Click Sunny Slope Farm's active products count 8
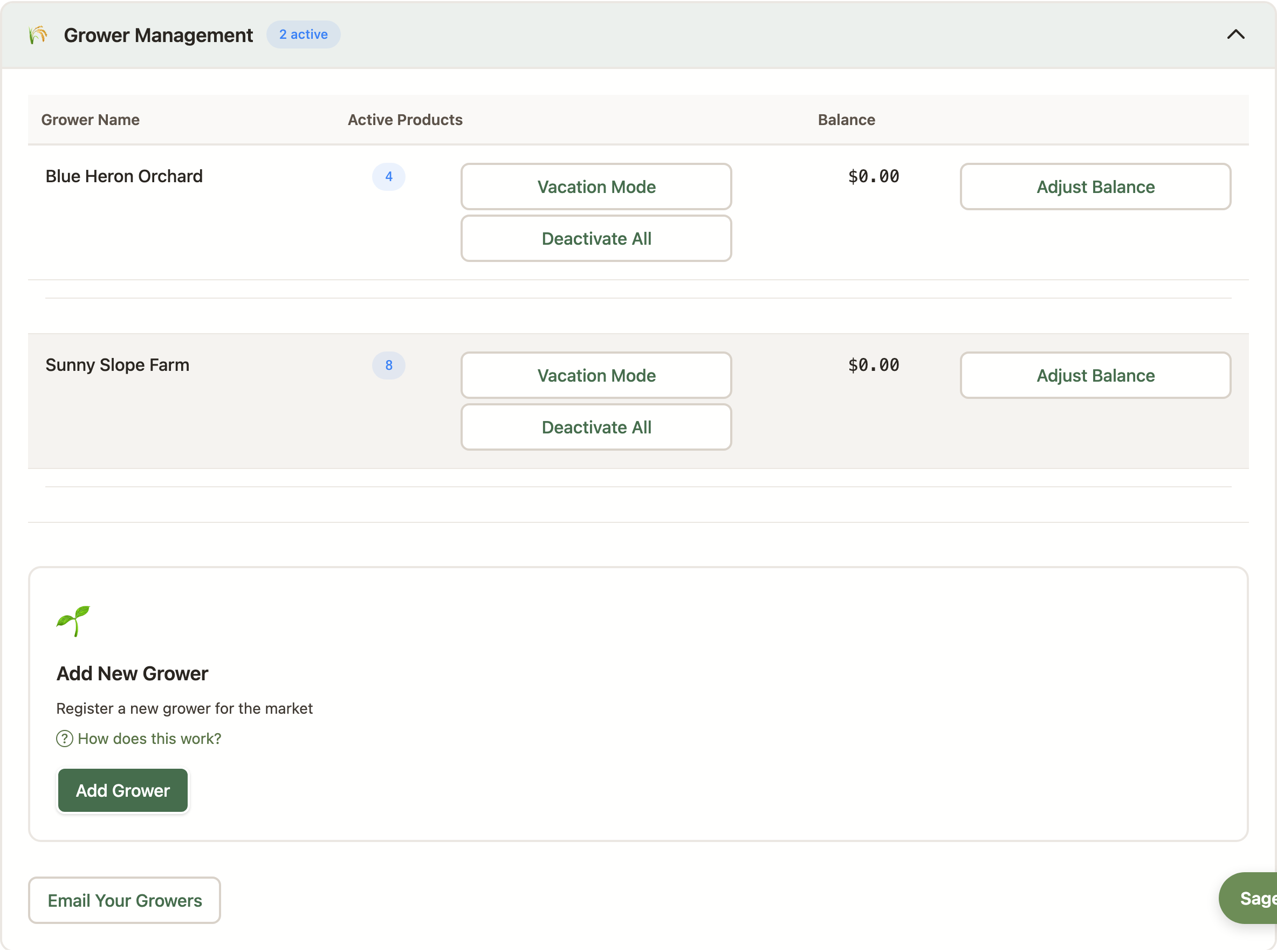The width and height of the screenshot is (1277, 952). [x=389, y=365]
